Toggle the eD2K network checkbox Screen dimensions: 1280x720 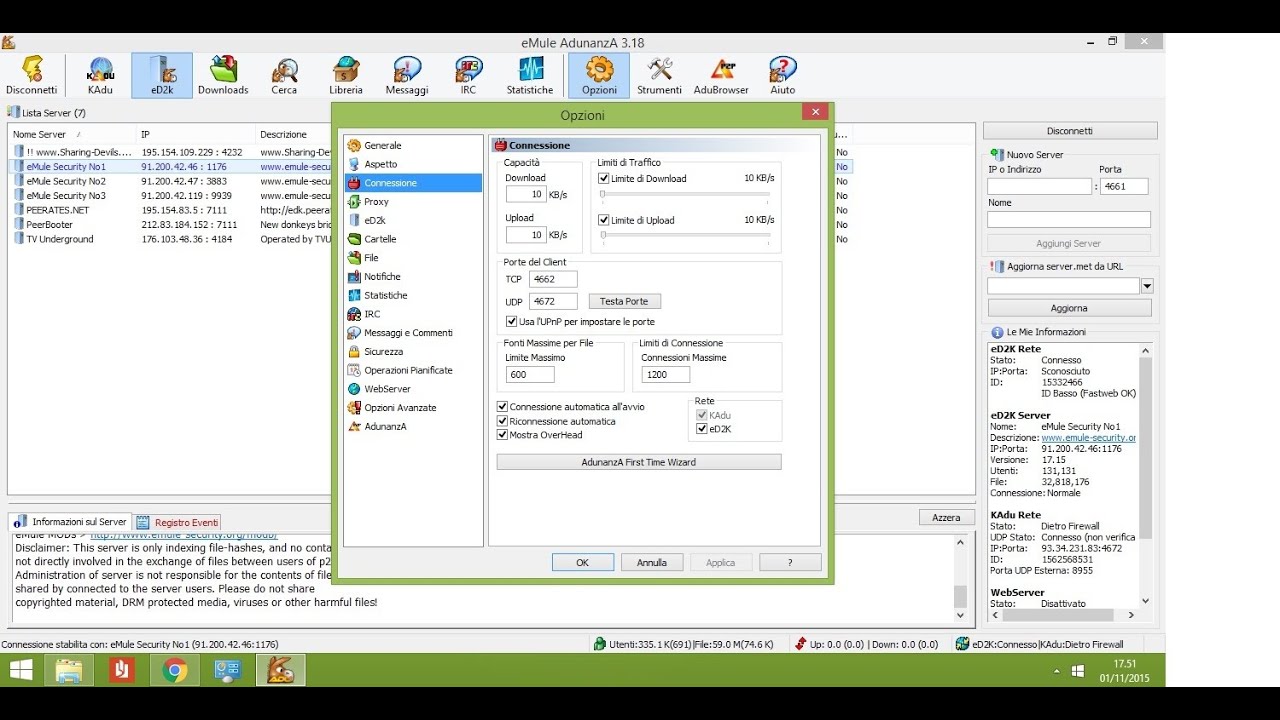(702, 429)
